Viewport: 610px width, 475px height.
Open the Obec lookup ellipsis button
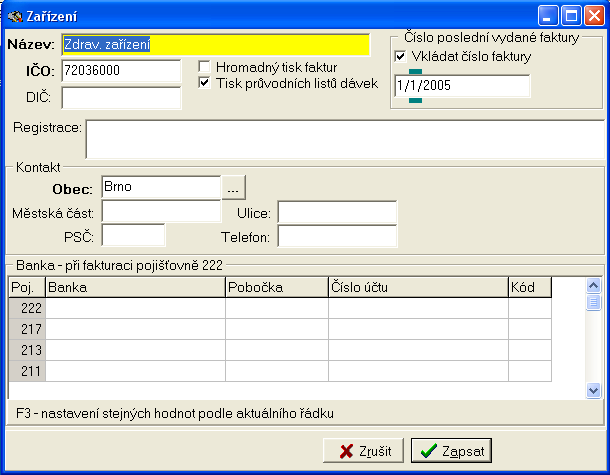coord(233,187)
